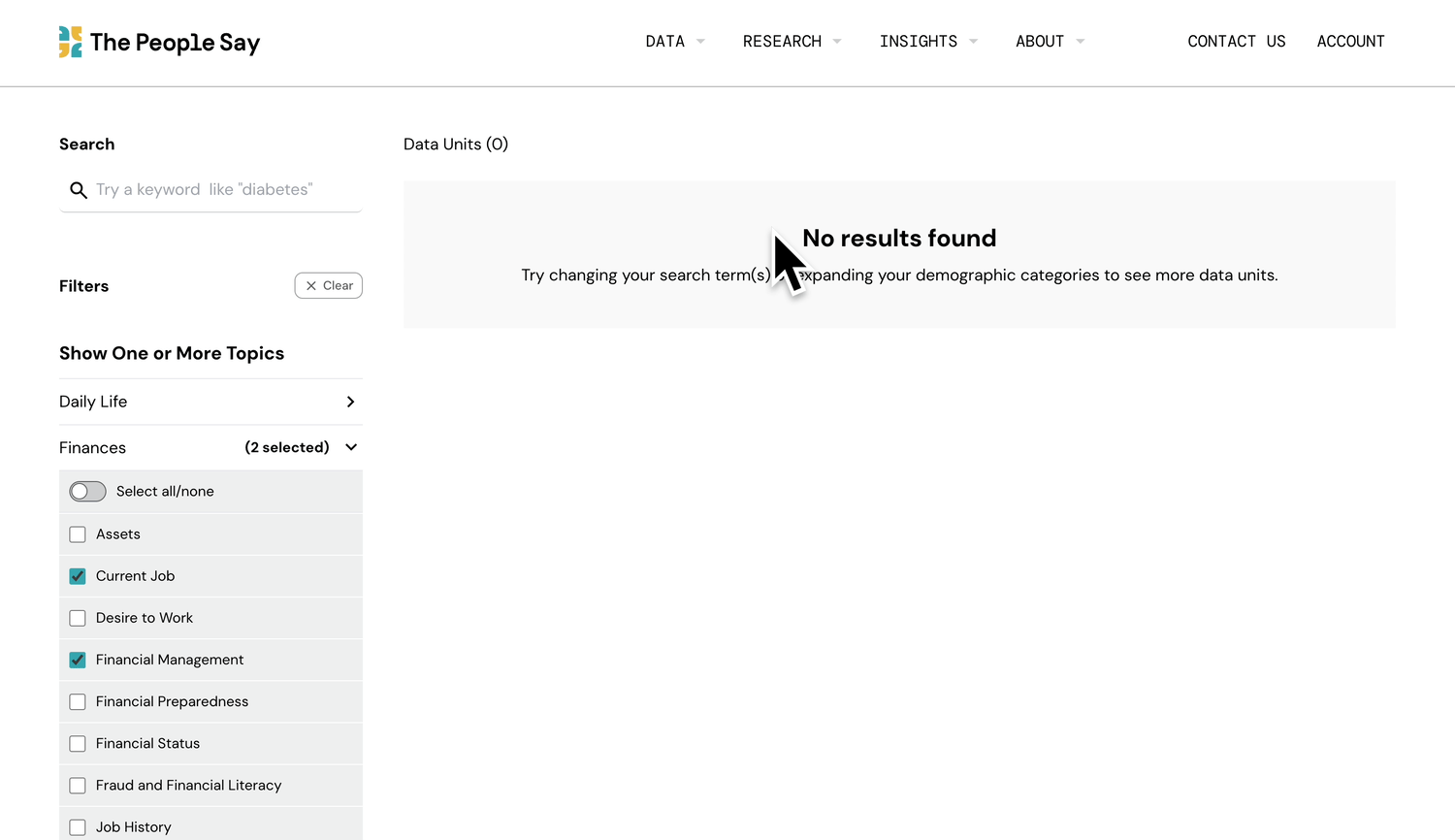Go to CONTACT US page
This screenshot has height=840, width=1455.
[x=1237, y=42]
